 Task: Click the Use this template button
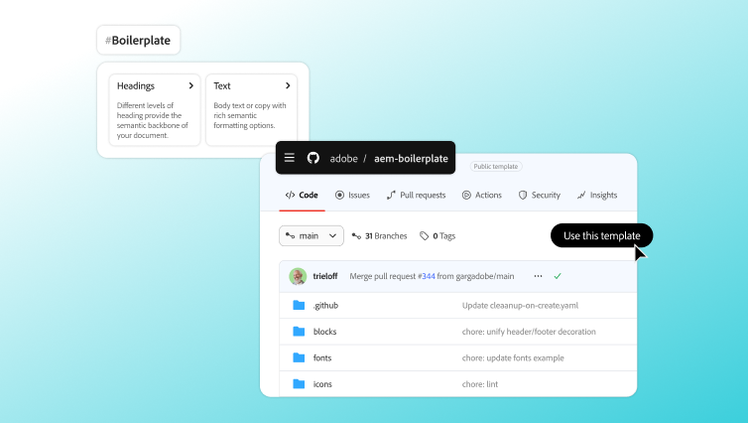pos(601,236)
